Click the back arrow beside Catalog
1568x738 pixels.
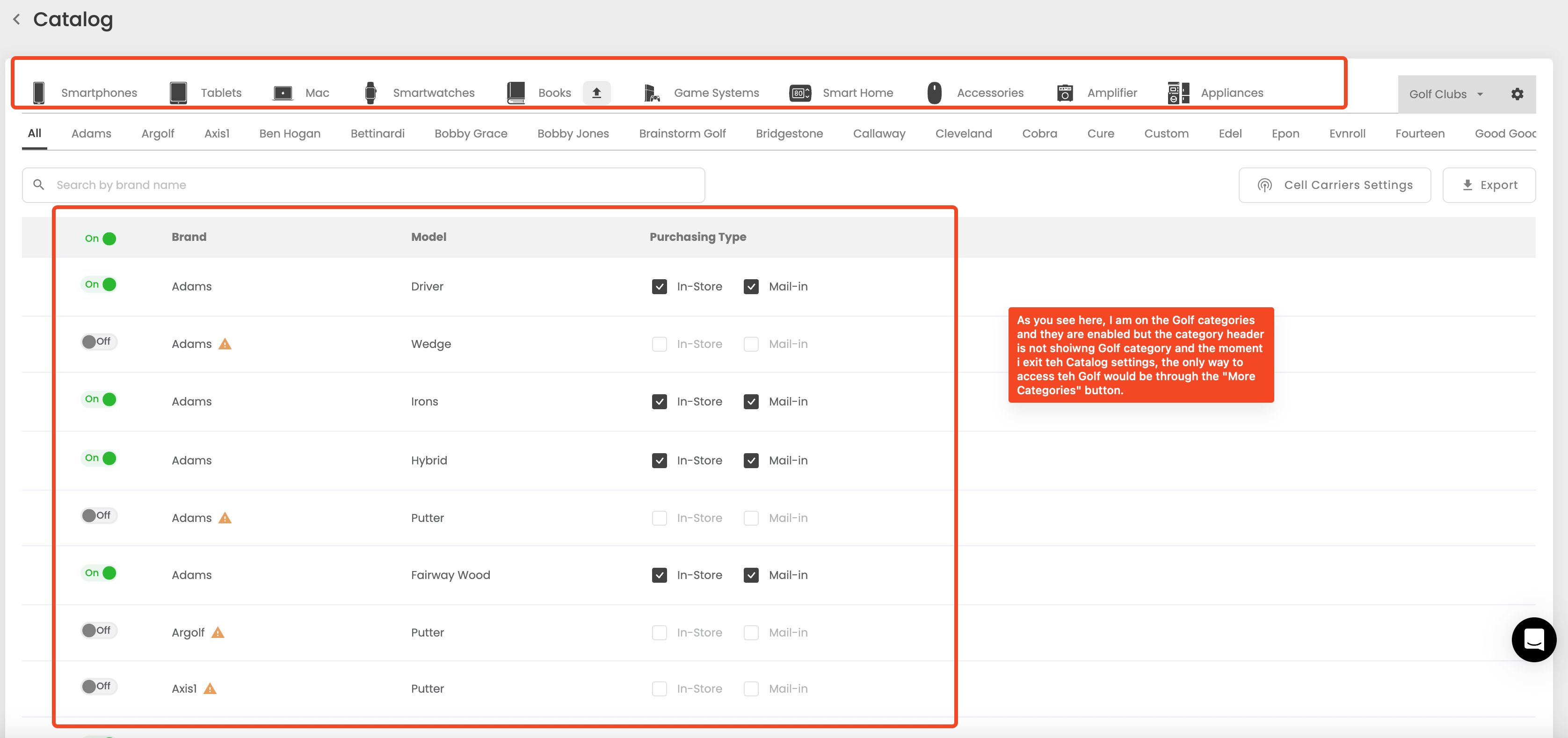click(16, 20)
